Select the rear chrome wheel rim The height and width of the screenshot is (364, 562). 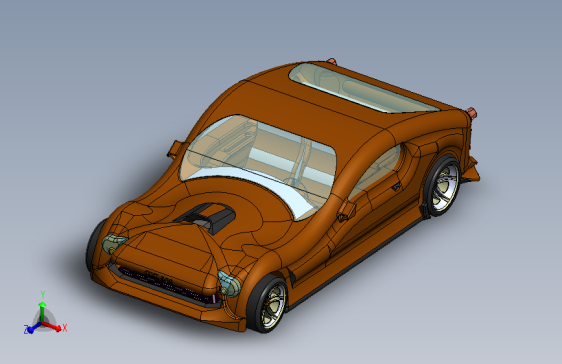coord(445,186)
